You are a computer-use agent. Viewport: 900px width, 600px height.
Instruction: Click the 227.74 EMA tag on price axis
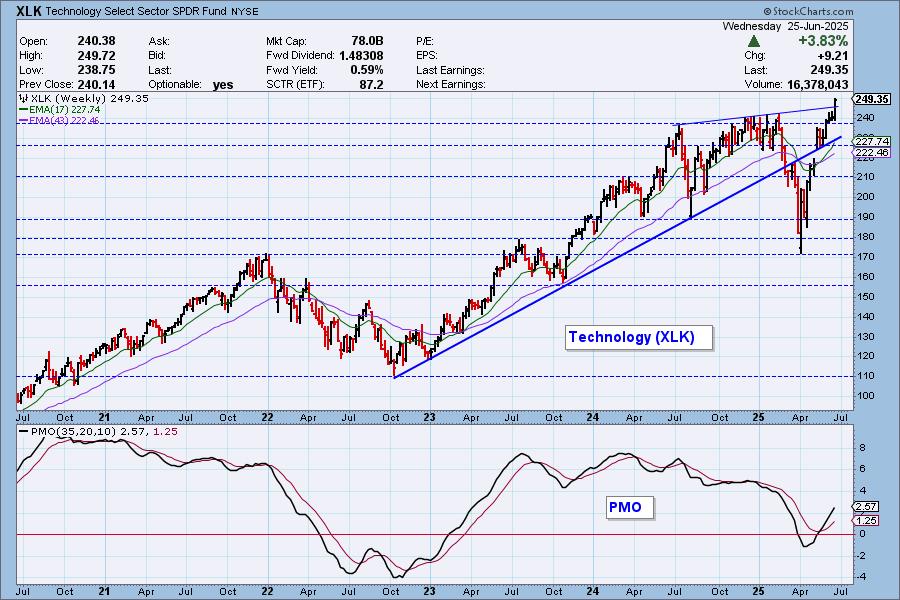[872, 141]
